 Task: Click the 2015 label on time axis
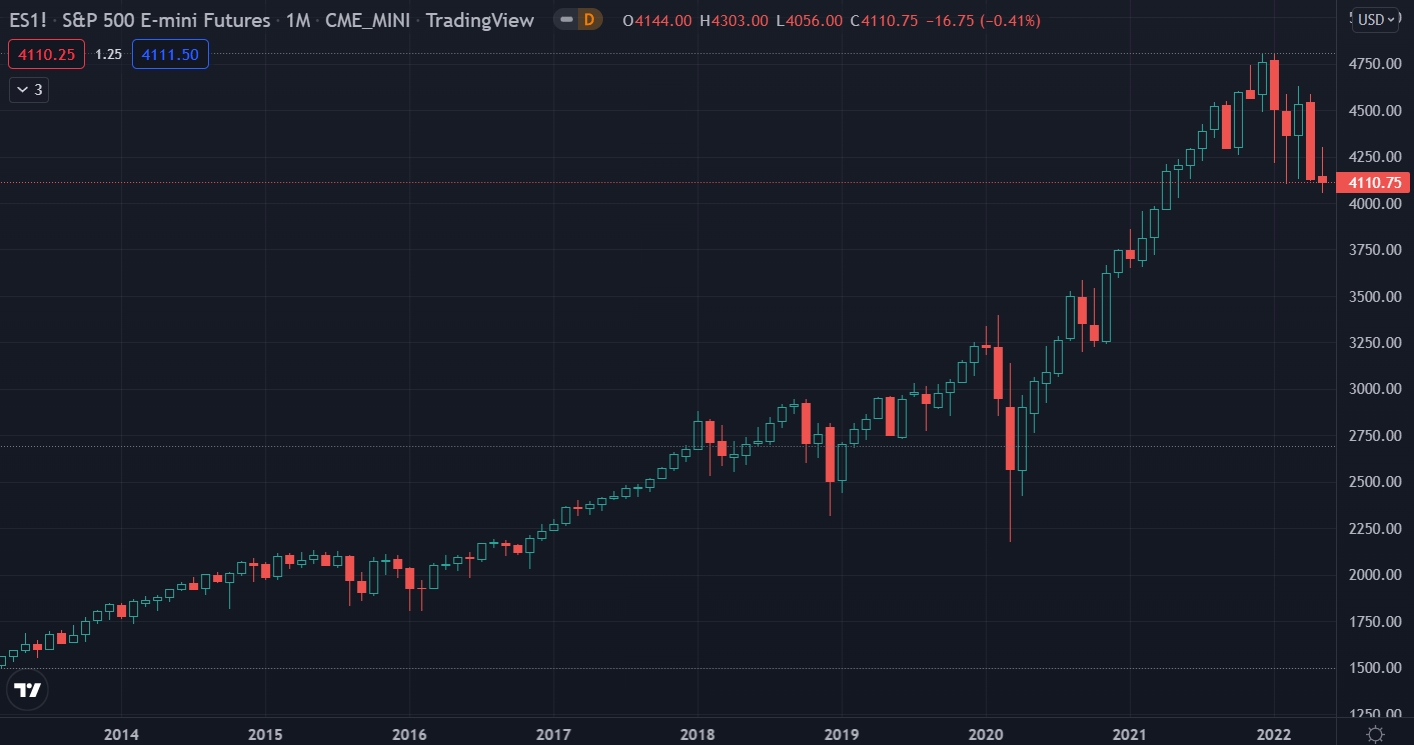pyautogui.click(x=265, y=735)
